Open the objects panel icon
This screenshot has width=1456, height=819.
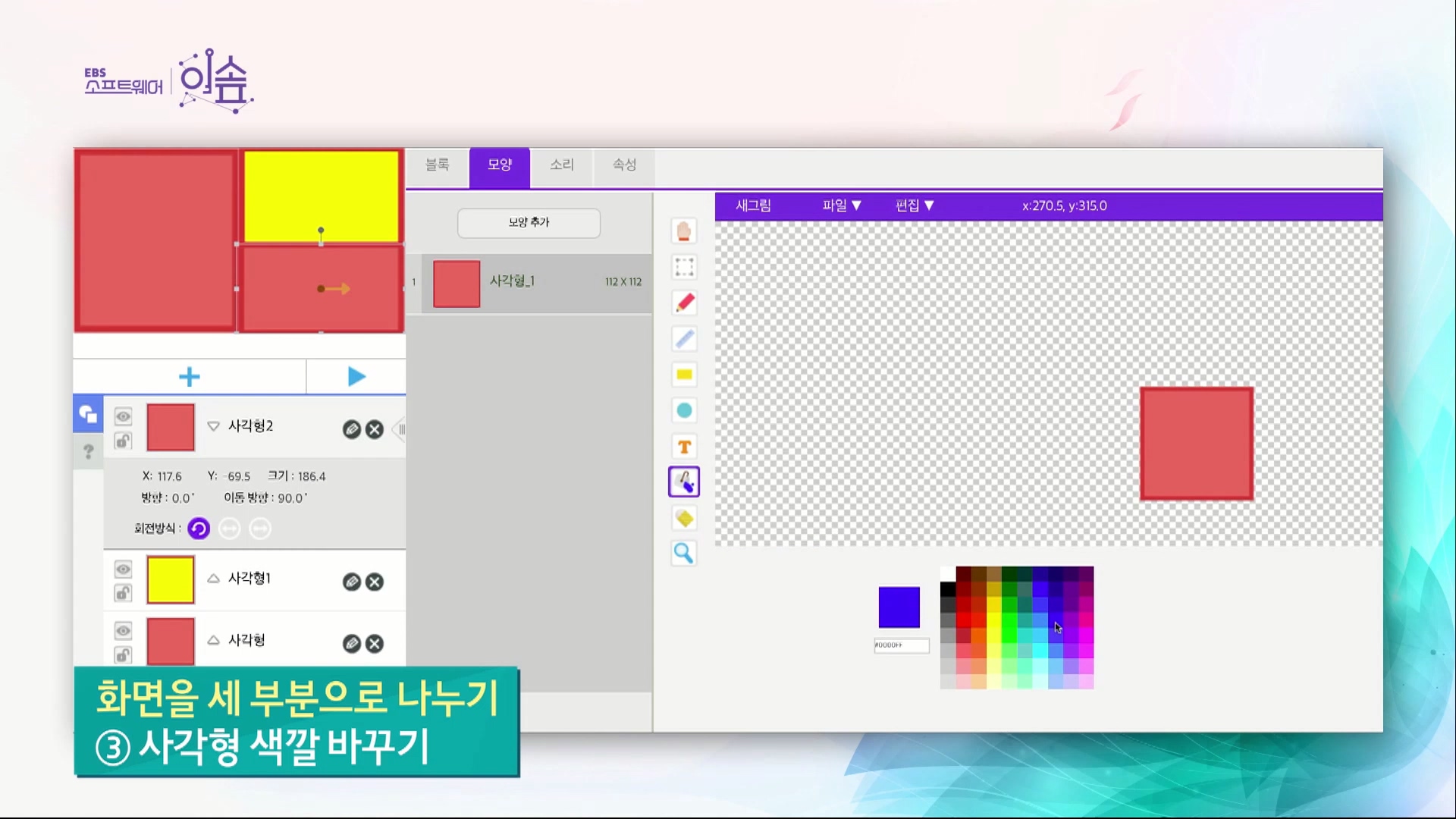88,414
